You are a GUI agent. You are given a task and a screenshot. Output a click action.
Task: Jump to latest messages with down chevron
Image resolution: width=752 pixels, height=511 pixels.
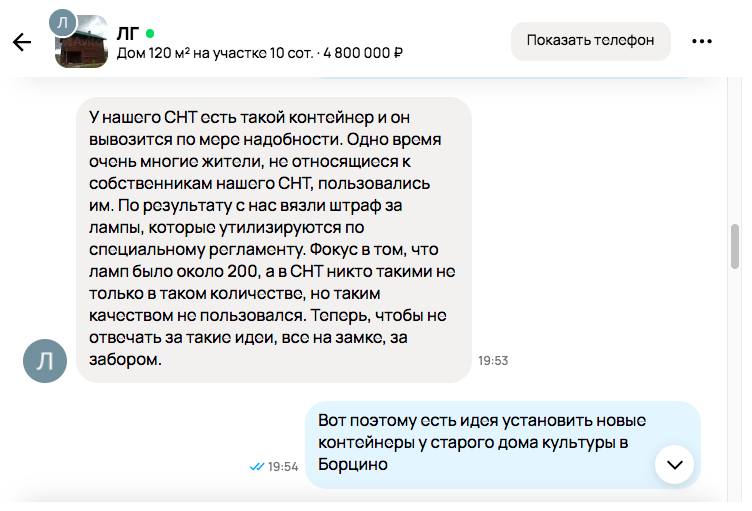click(674, 464)
